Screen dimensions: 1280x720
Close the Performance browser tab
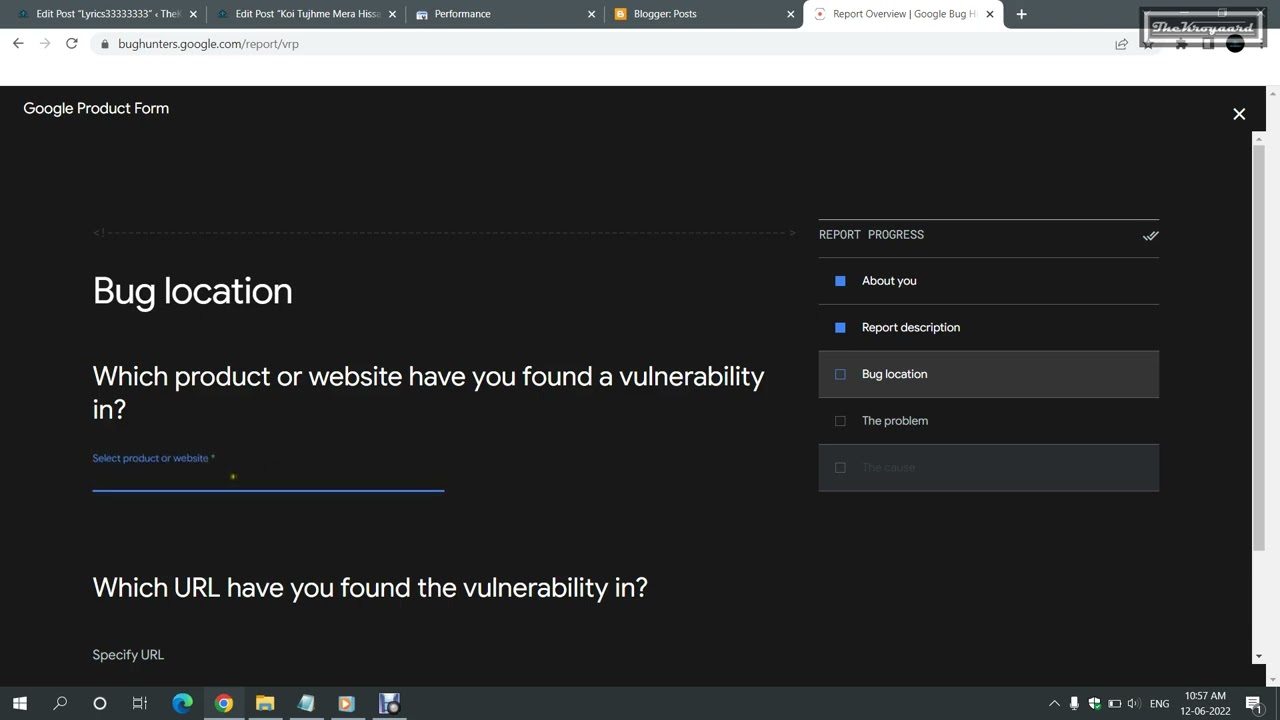pyautogui.click(x=591, y=14)
